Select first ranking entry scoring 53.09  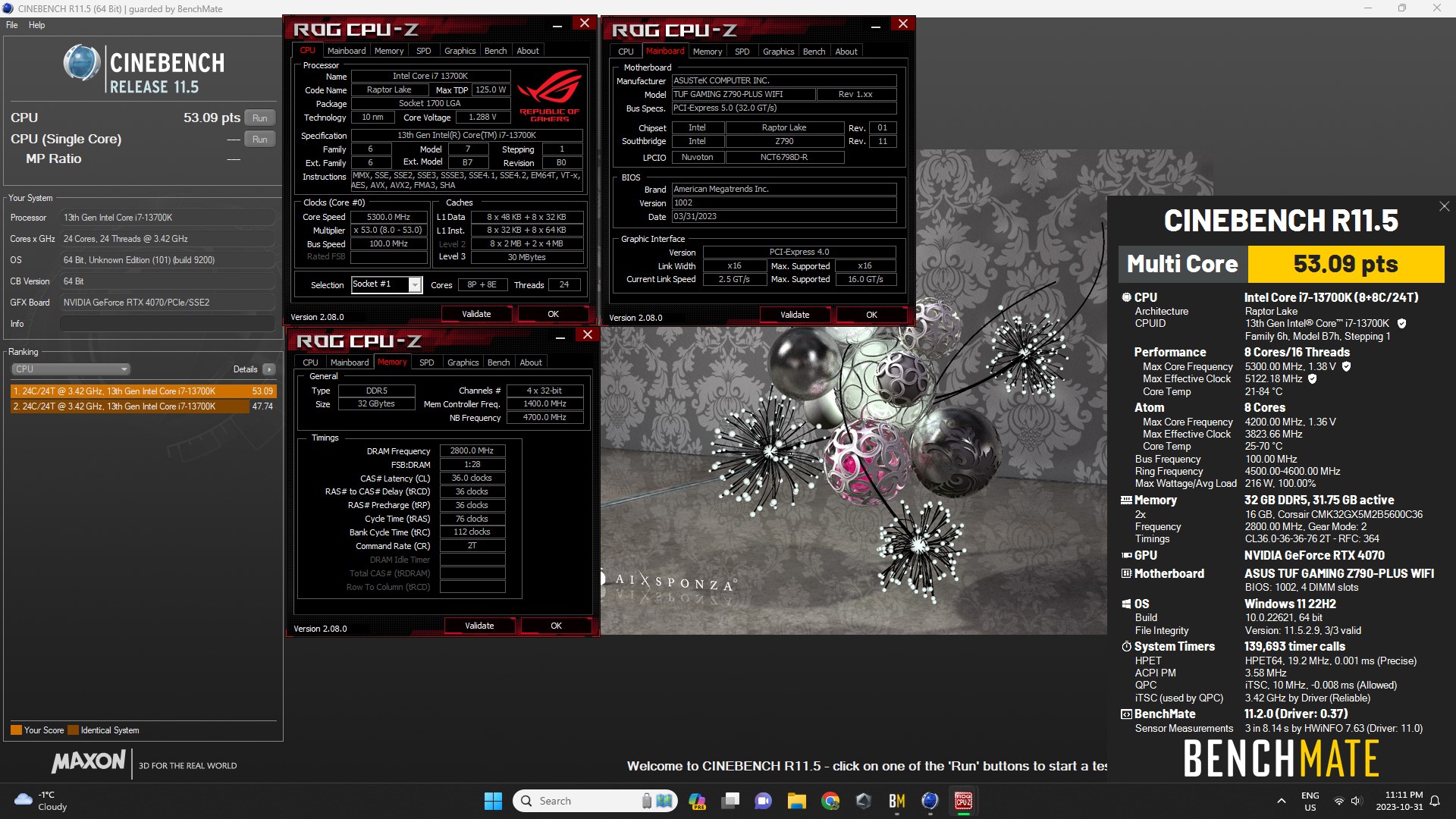point(143,391)
